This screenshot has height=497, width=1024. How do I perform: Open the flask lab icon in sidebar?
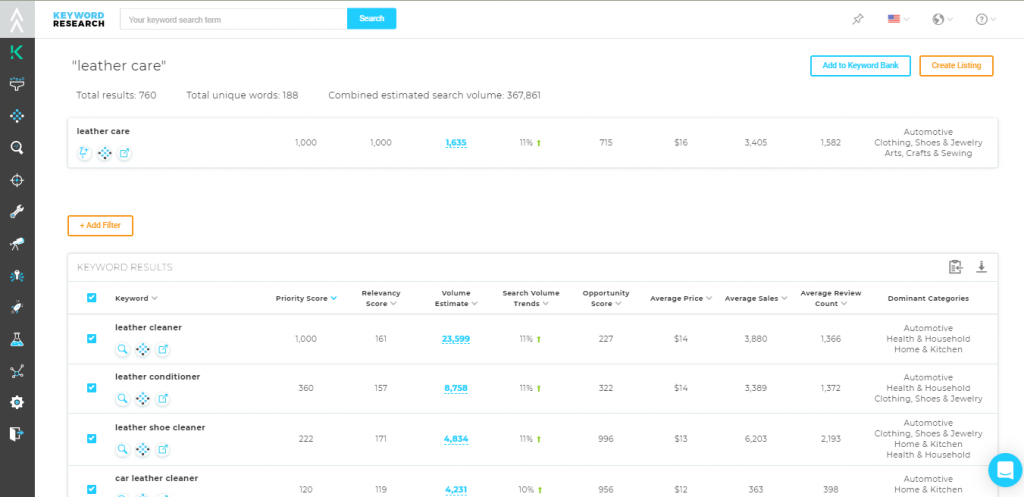(17, 339)
